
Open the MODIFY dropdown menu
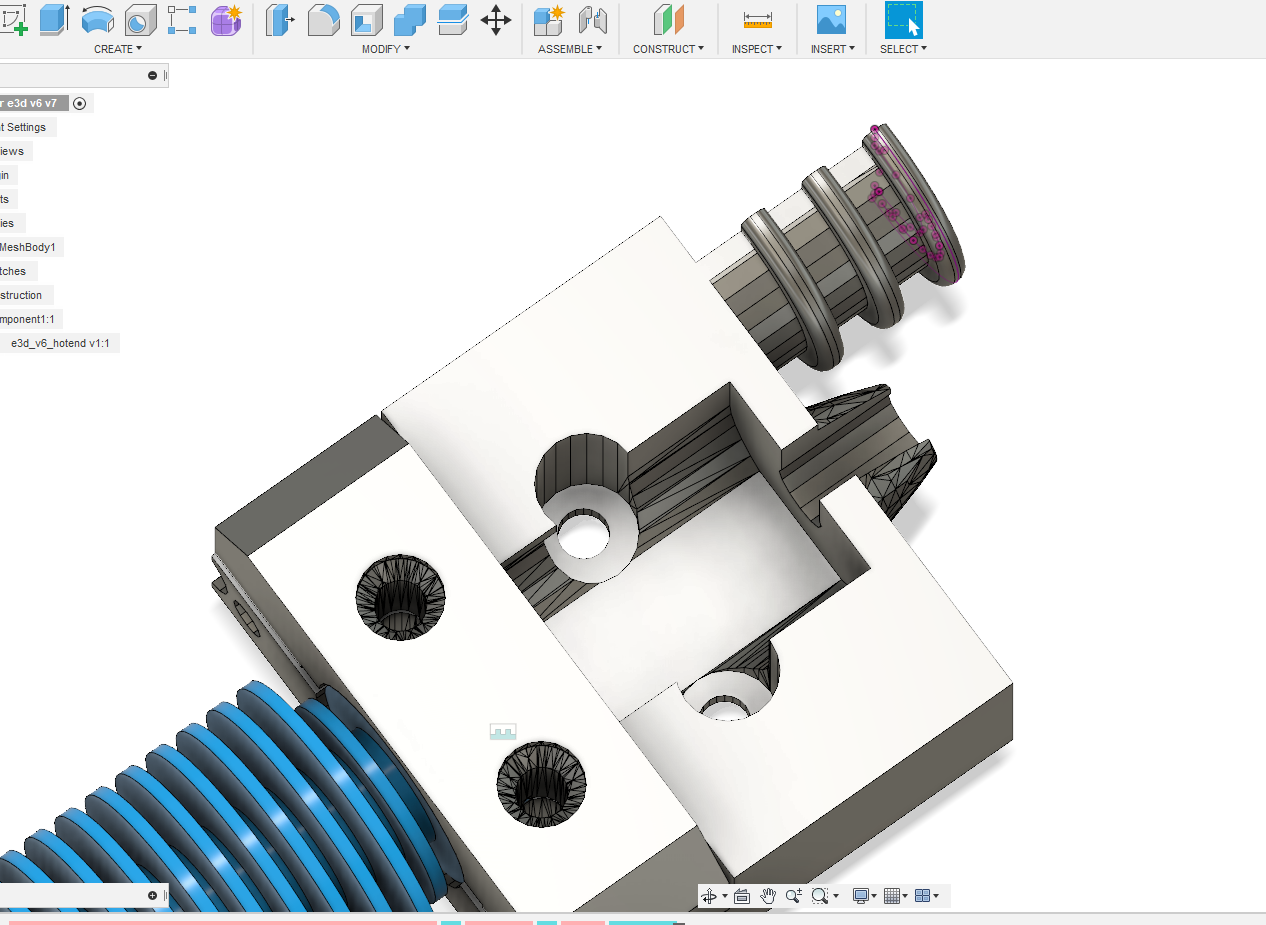pos(386,49)
